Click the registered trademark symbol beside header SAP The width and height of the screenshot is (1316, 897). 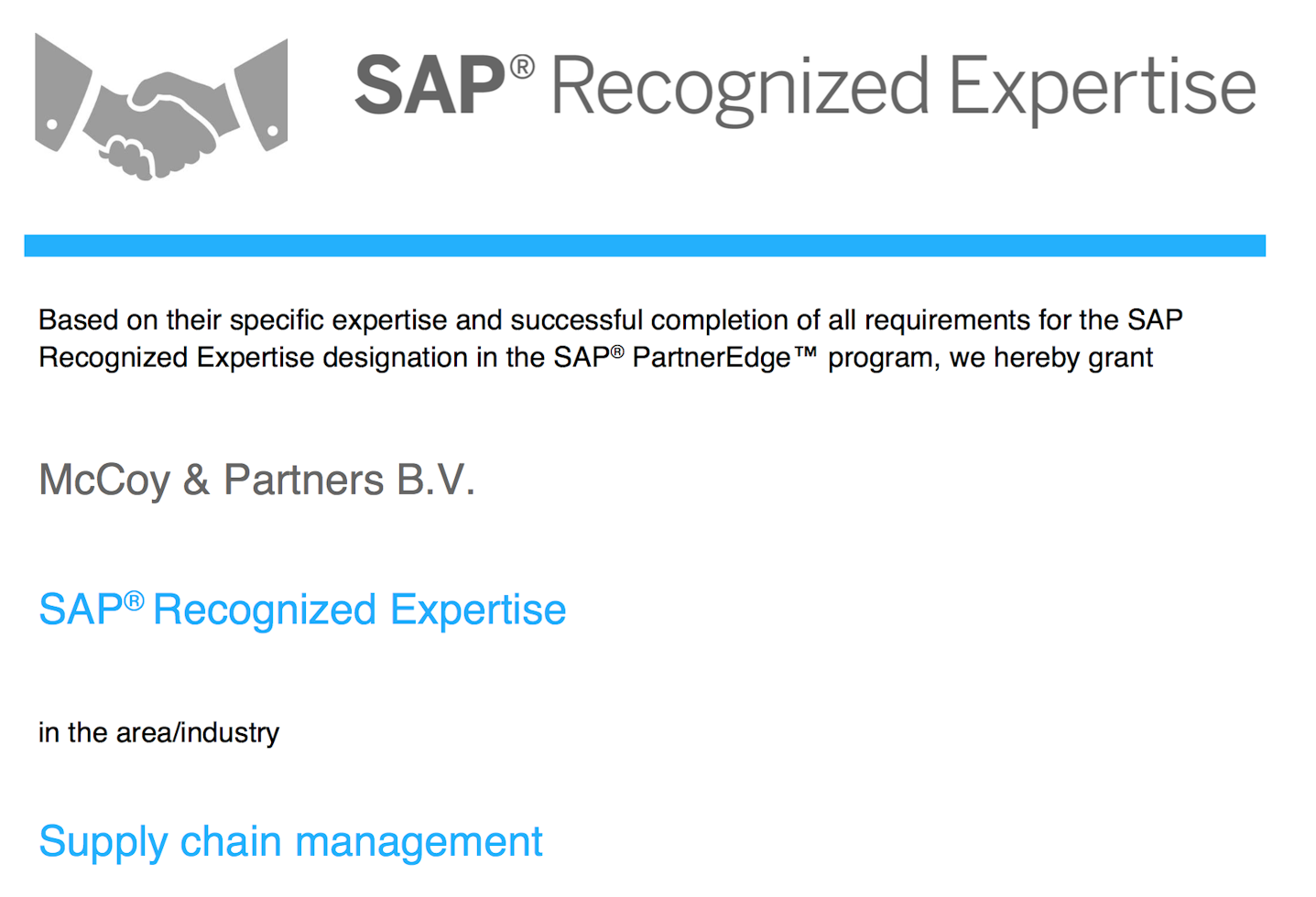(522, 67)
